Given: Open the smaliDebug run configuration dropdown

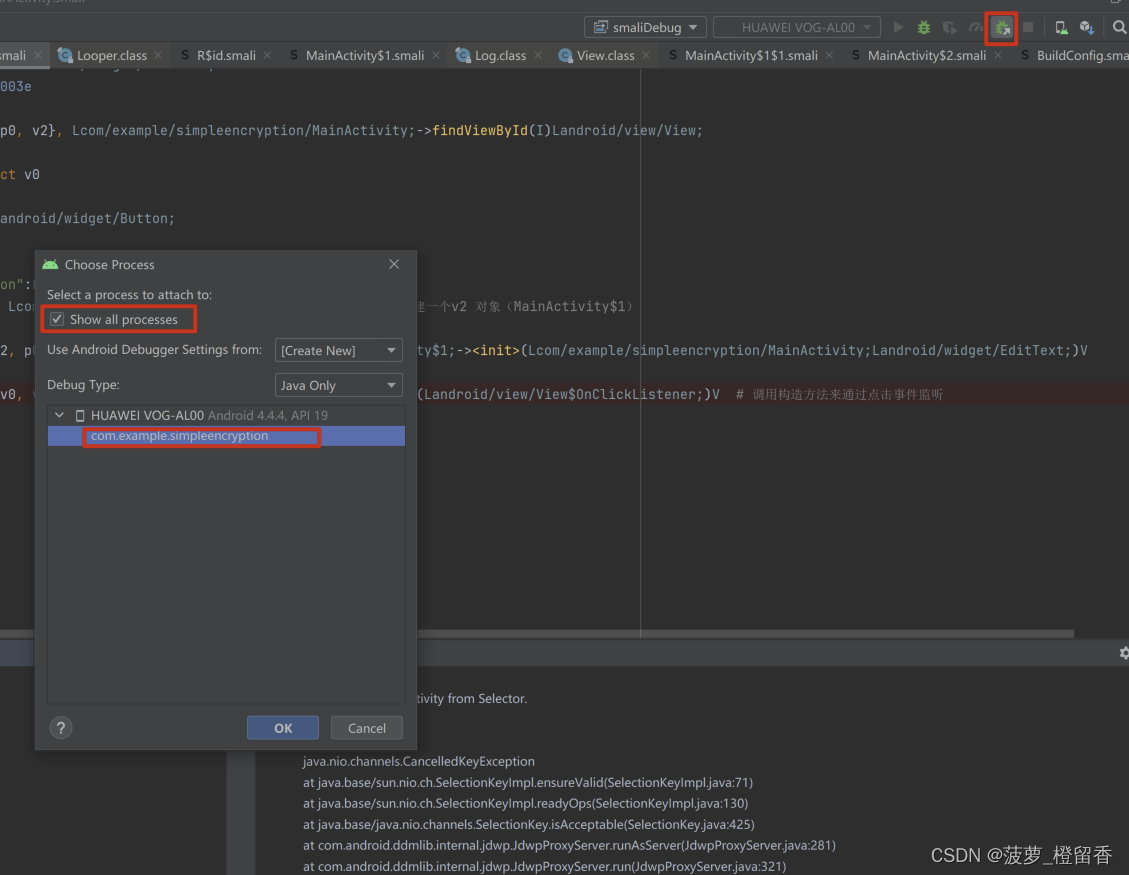Looking at the screenshot, I should [x=645, y=27].
